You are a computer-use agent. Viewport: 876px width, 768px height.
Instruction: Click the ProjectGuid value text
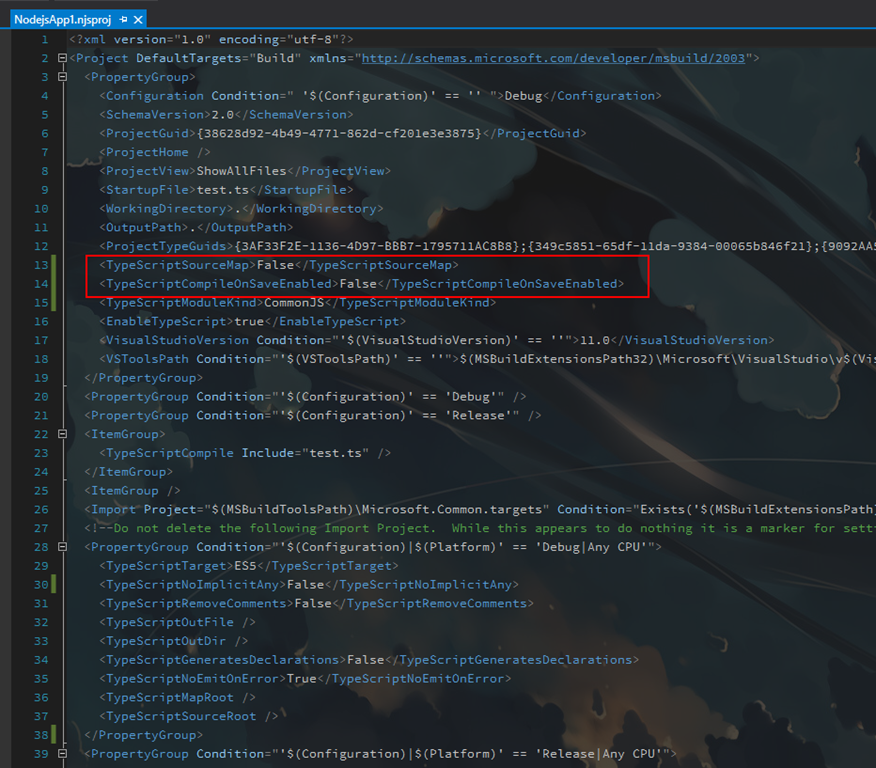pyautogui.click(x=339, y=133)
